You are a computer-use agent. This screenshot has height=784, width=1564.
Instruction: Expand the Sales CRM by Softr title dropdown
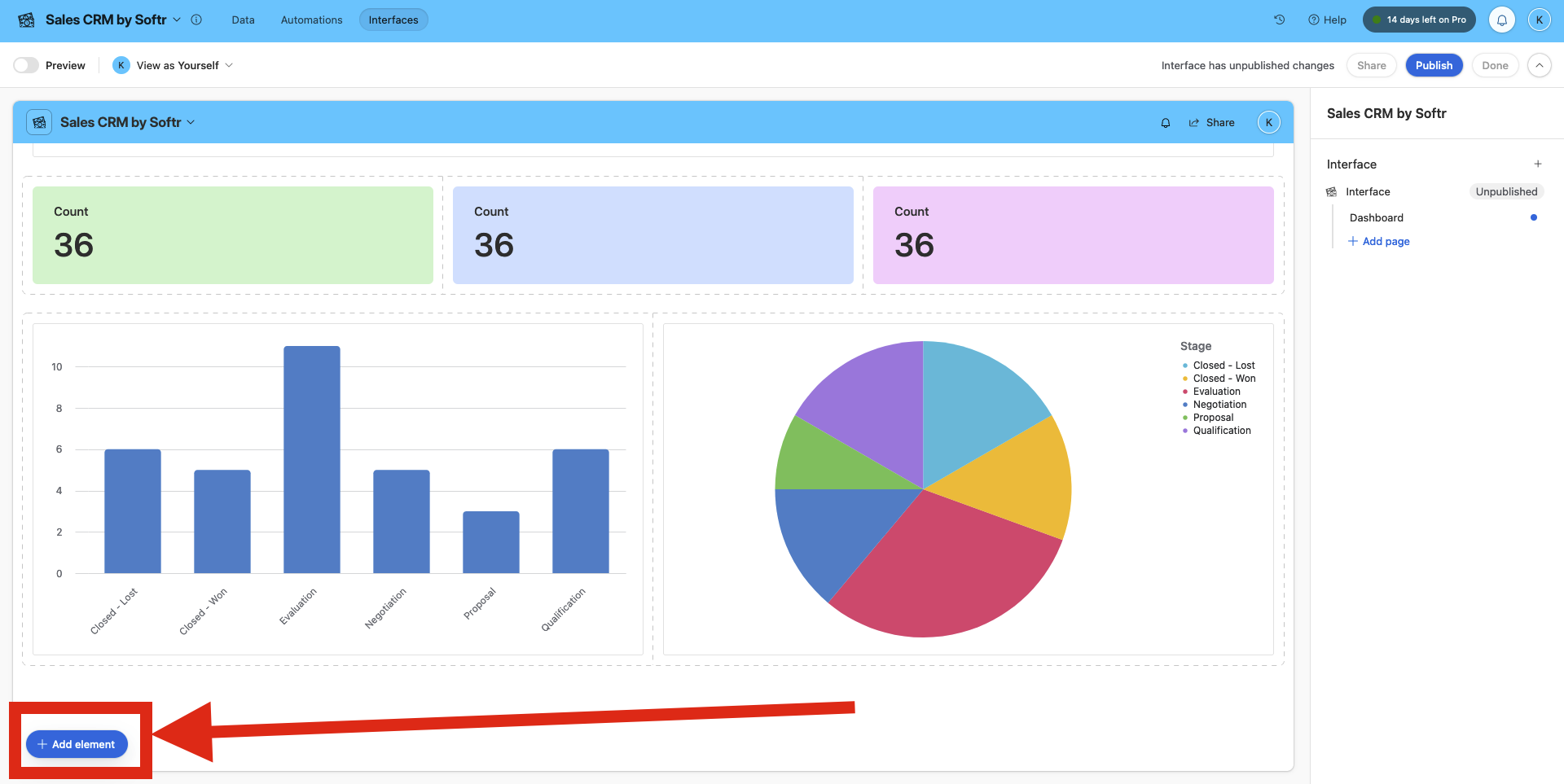click(113, 20)
